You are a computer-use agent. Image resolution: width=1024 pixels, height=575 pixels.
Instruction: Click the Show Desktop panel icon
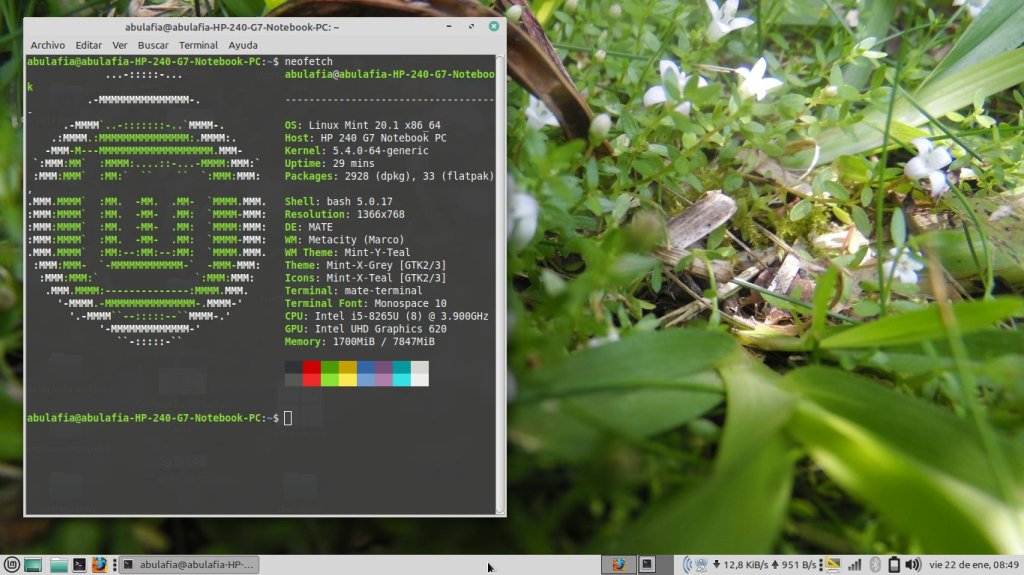pos(34,565)
